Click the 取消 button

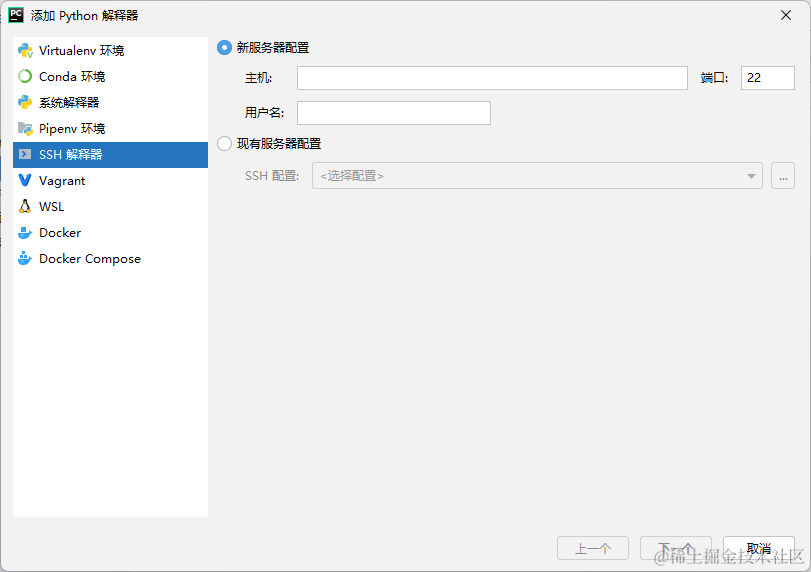pyautogui.click(x=759, y=548)
